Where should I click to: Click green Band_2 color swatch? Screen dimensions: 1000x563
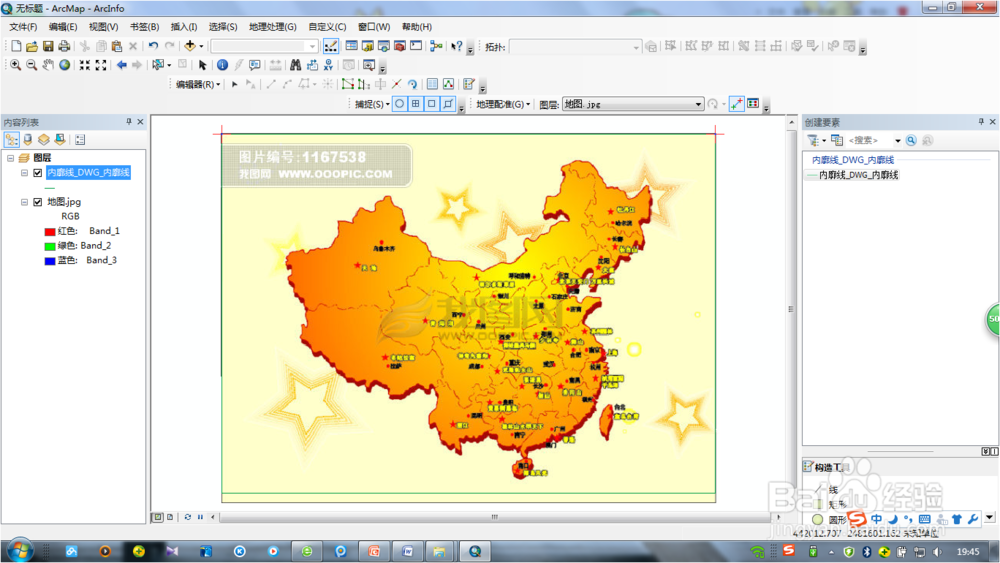[50, 246]
